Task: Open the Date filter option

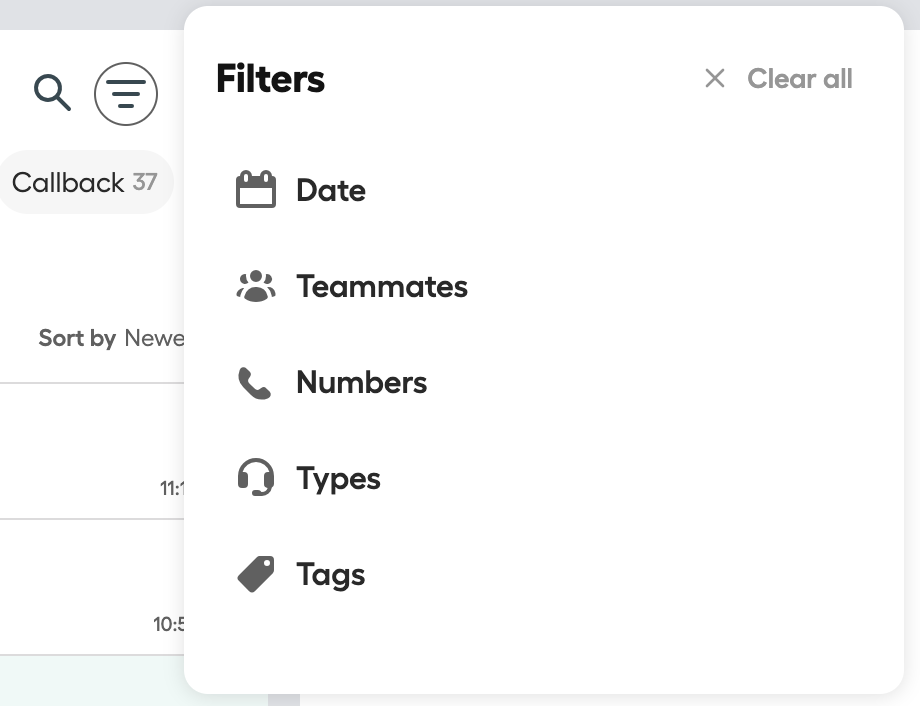Action: (x=331, y=190)
